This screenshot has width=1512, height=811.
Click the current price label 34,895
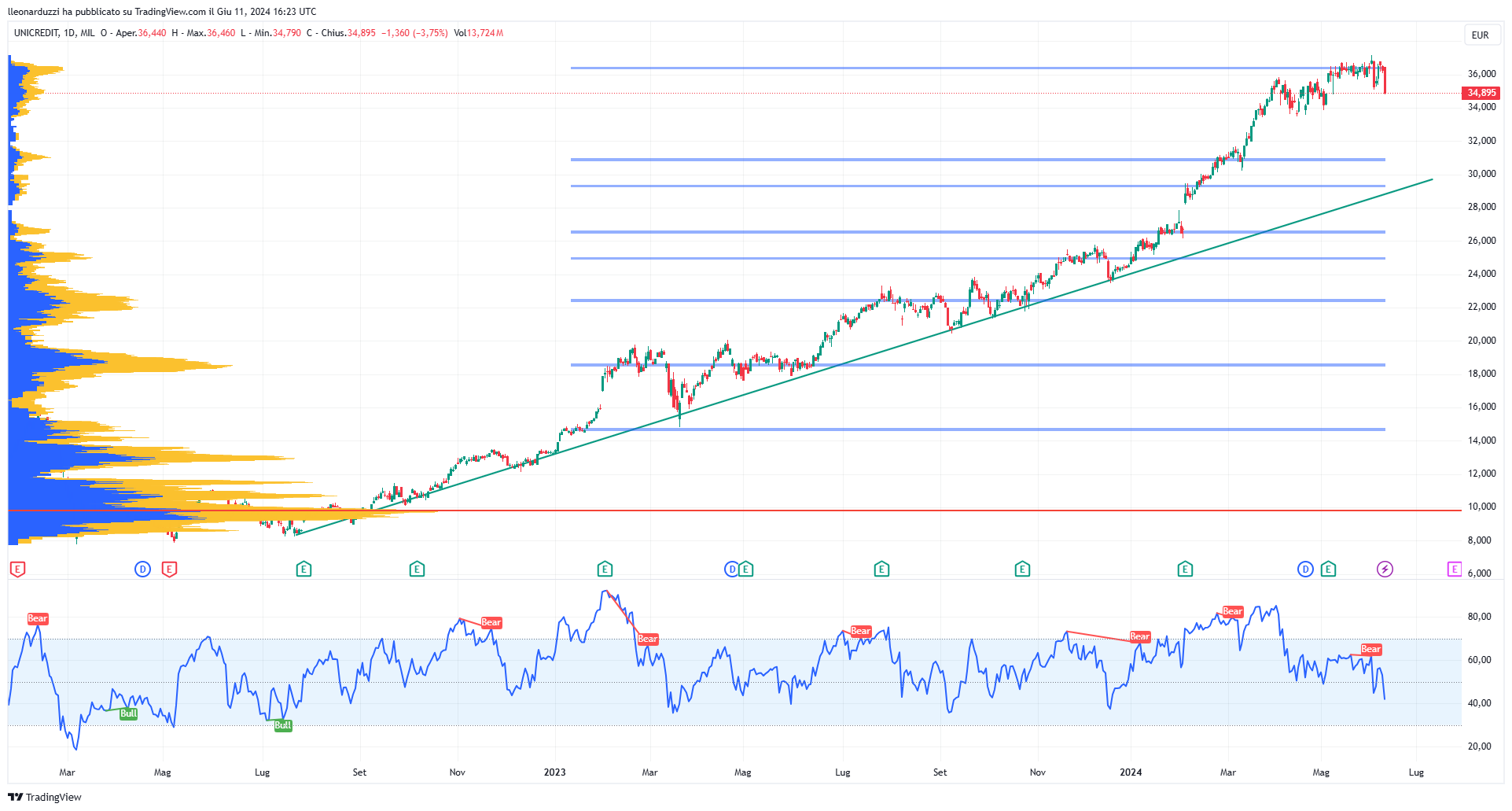click(x=1481, y=93)
